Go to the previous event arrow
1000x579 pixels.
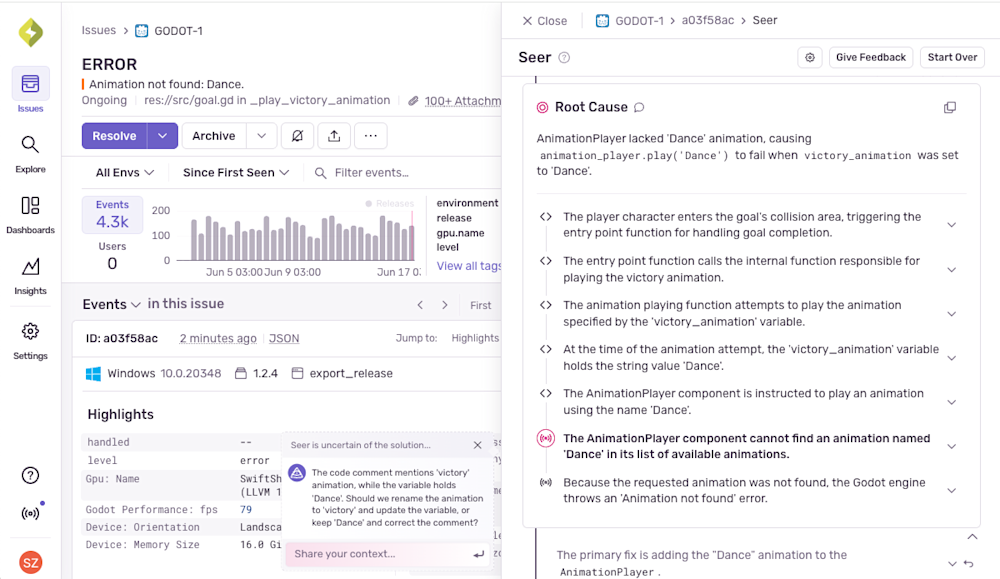tap(420, 305)
